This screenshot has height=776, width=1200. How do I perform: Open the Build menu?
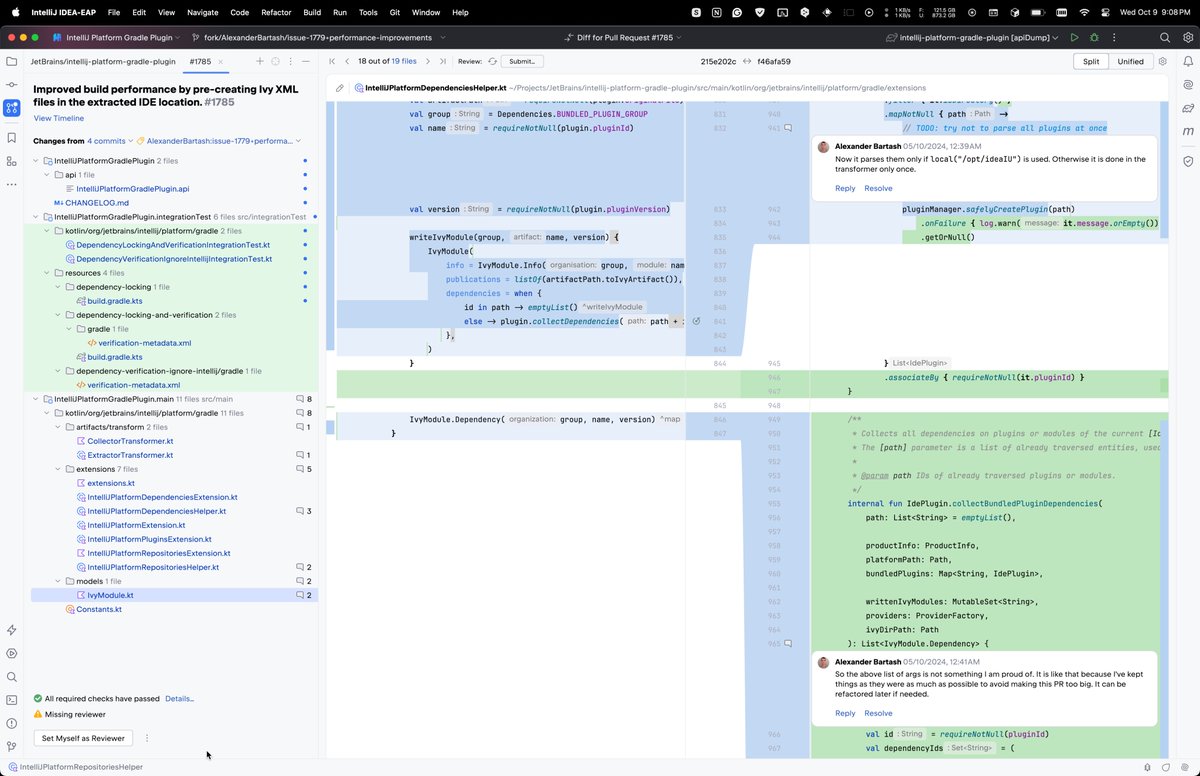[x=312, y=12]
